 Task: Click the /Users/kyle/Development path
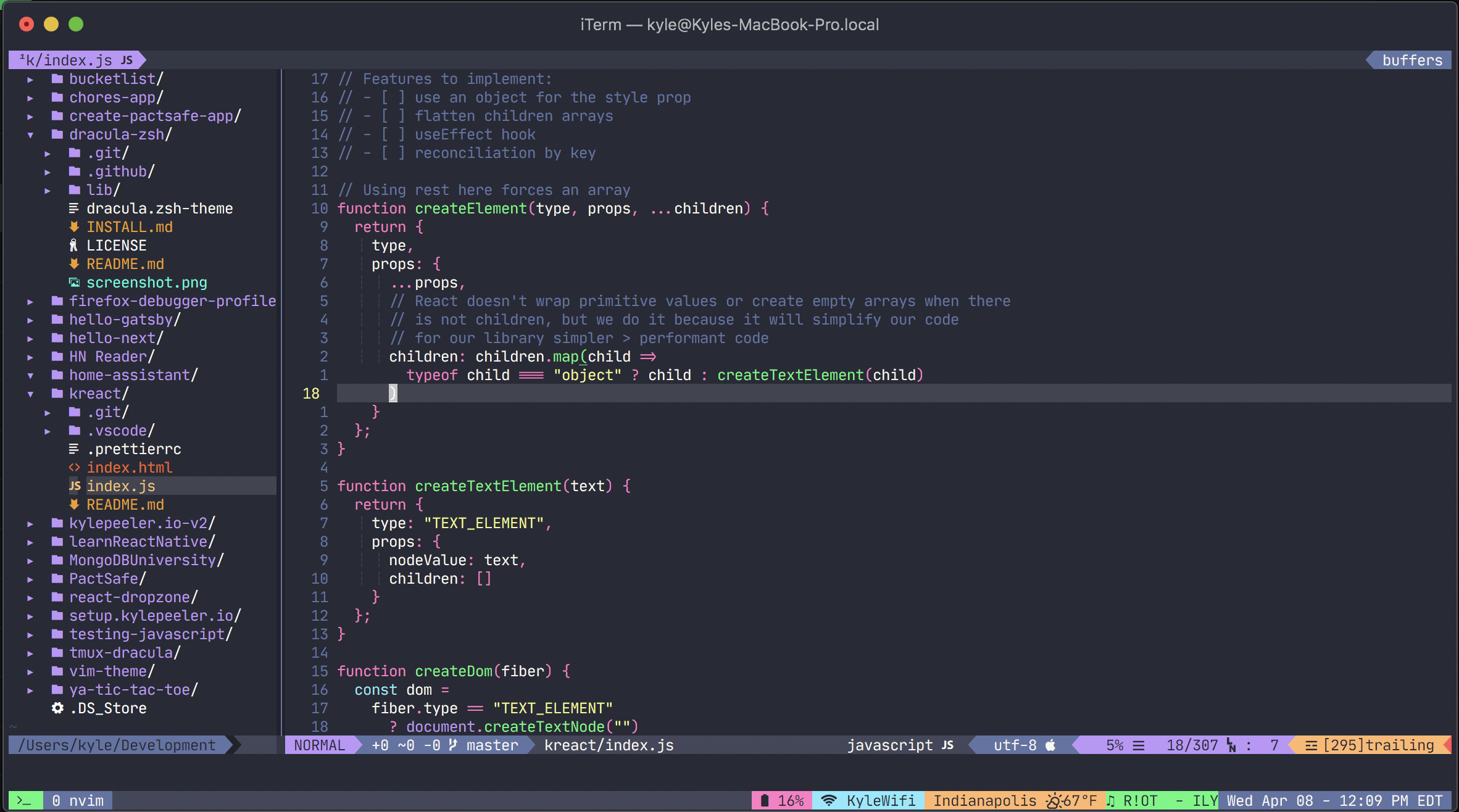[x=117, y=745]
